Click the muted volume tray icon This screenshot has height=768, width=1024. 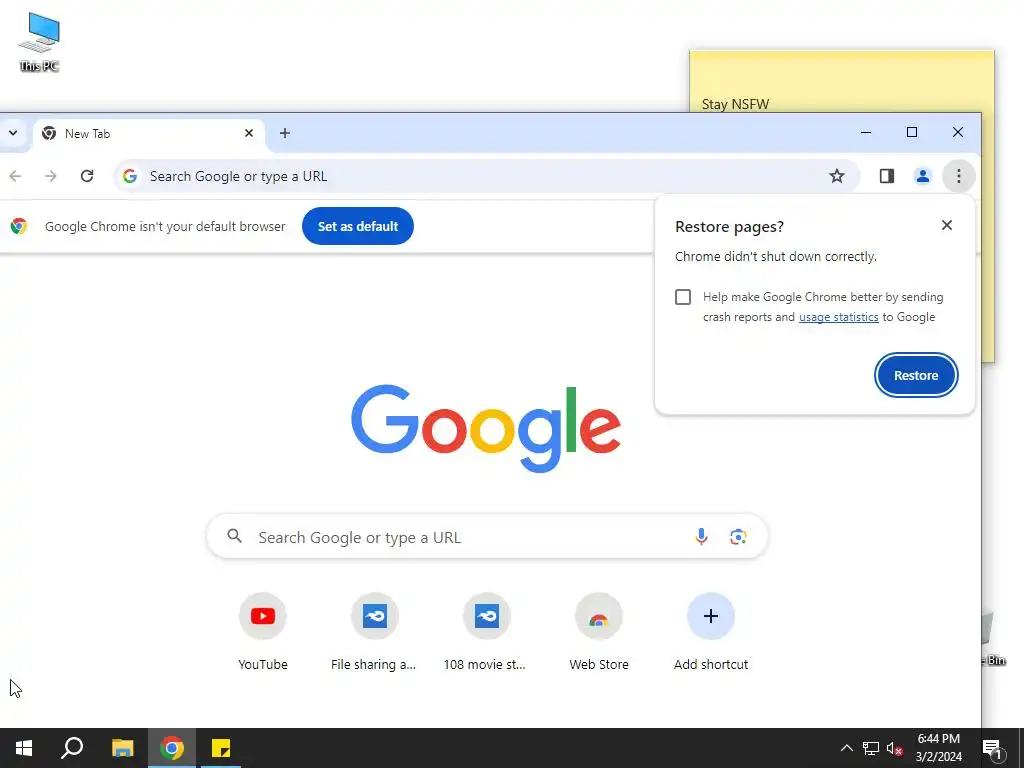894,748
